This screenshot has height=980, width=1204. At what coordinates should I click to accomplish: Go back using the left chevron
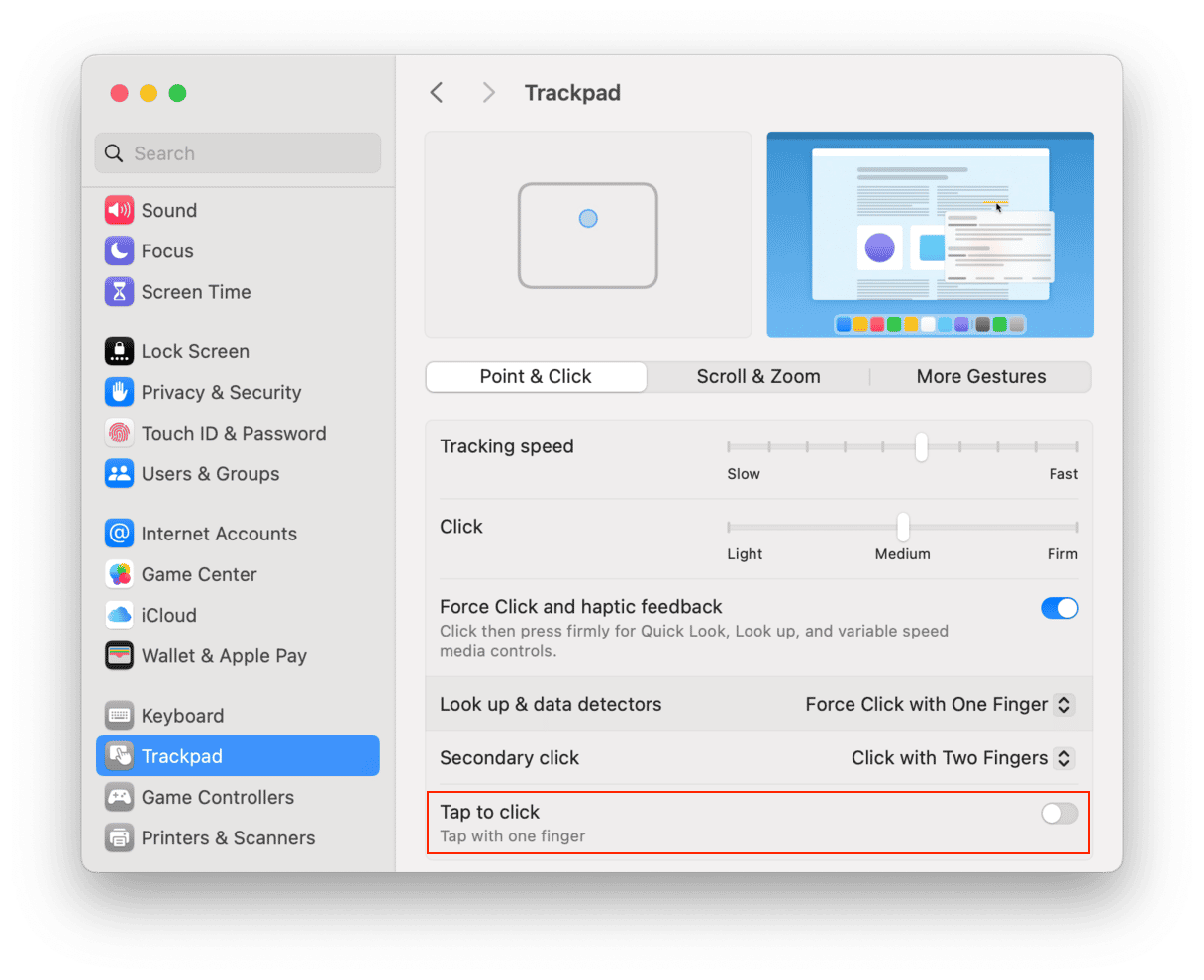coord(437,93)
